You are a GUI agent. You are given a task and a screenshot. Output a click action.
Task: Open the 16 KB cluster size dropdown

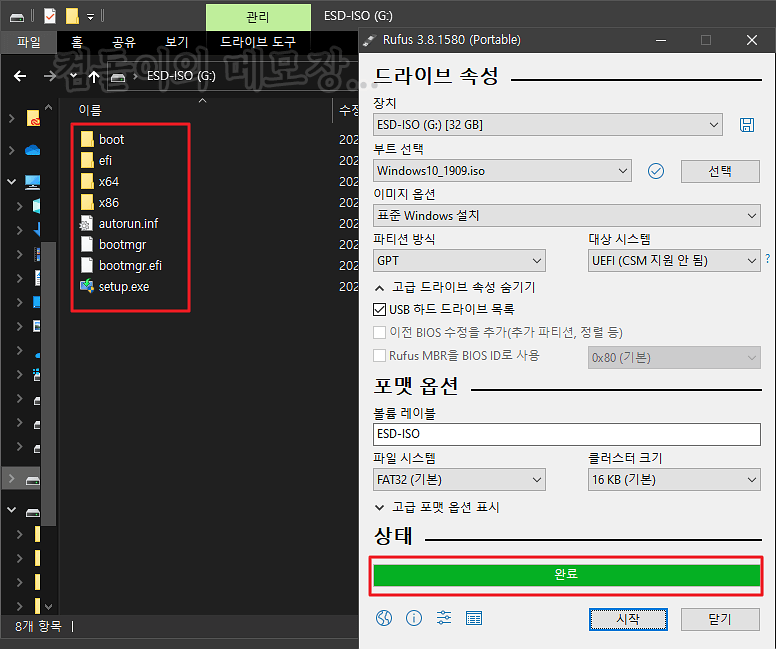tap(674, 480)
